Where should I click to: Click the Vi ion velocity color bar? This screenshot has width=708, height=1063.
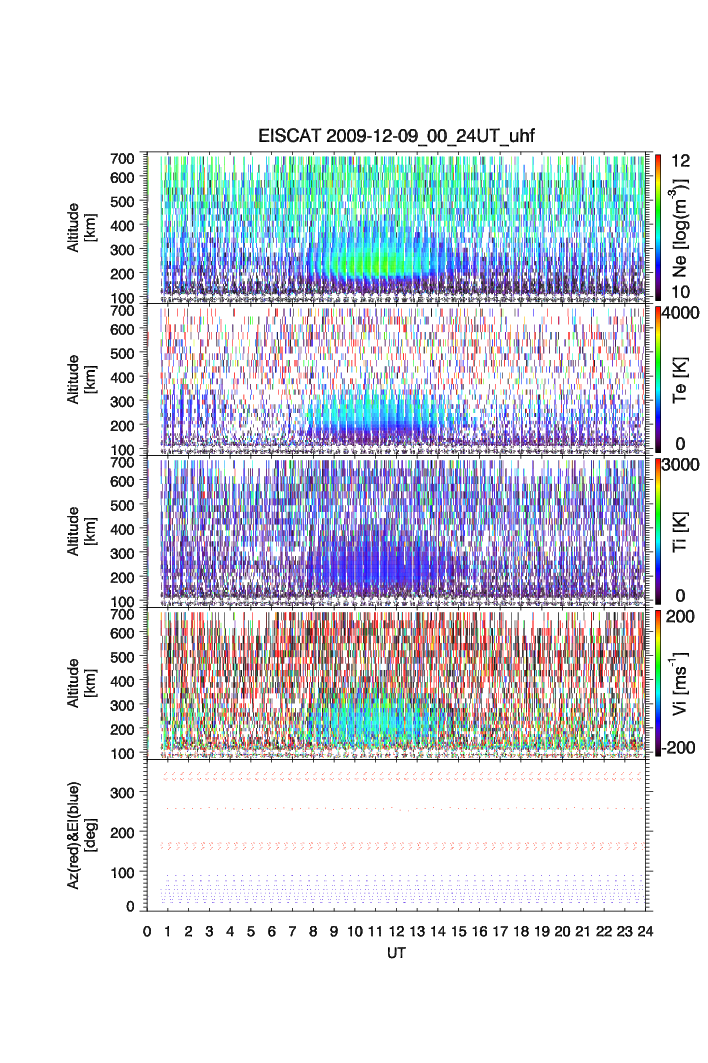coord(657,682)
